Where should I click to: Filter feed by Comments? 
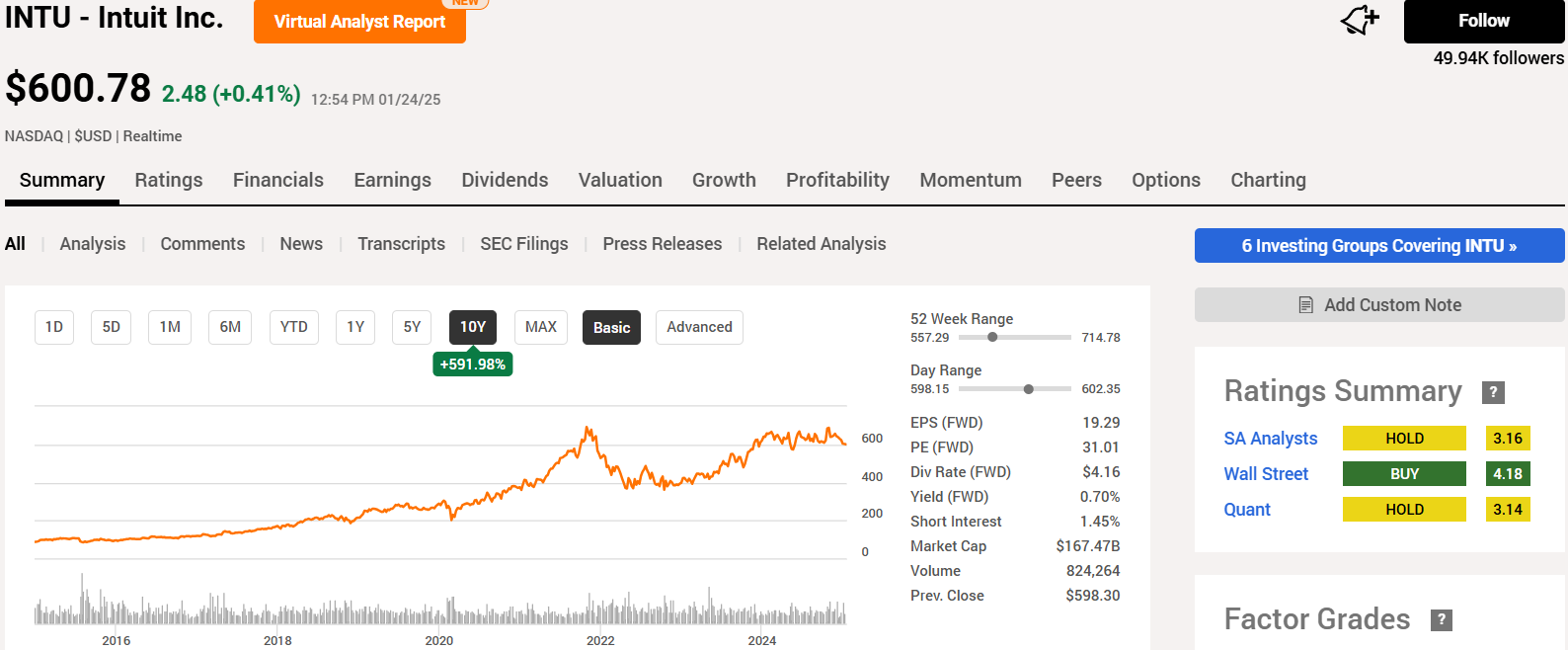(x=202, y=244)
